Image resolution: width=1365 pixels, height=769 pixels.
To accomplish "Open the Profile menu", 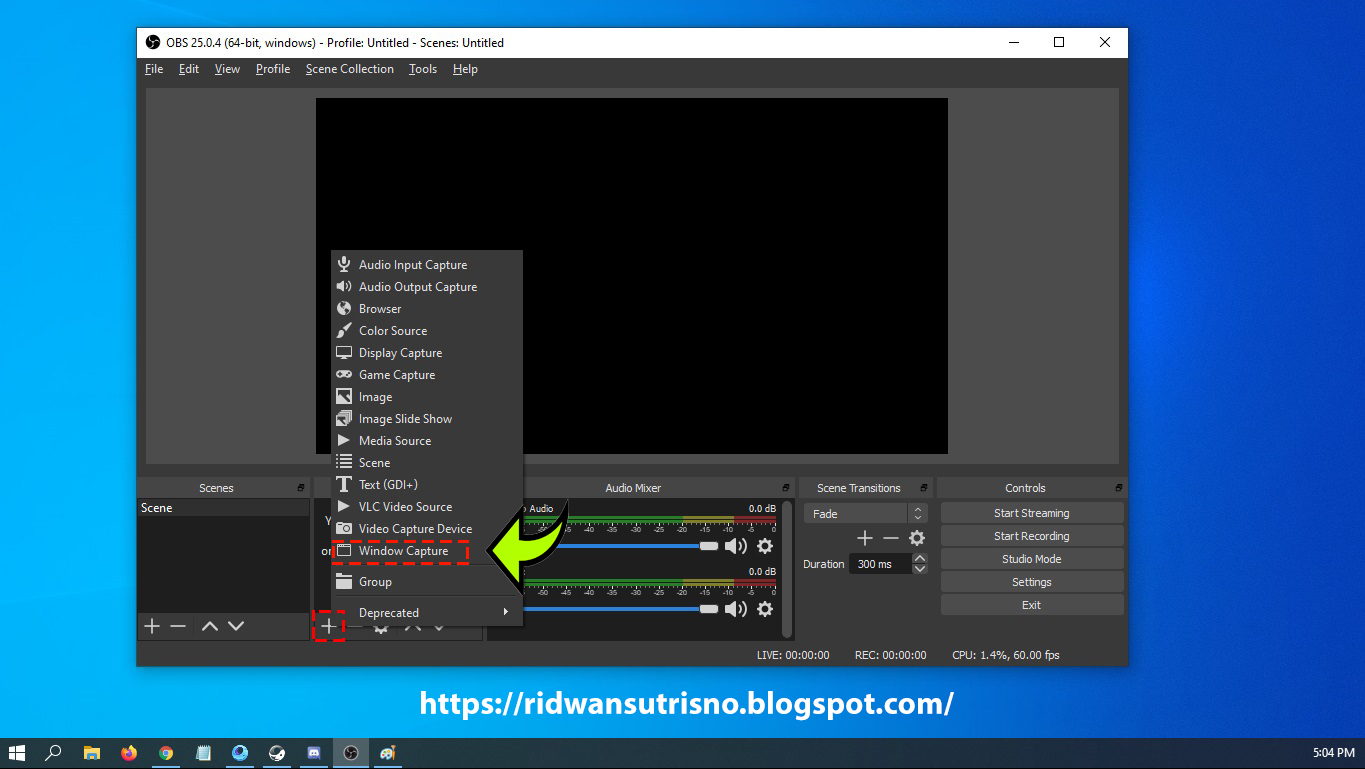I will (x=273, y=69).
